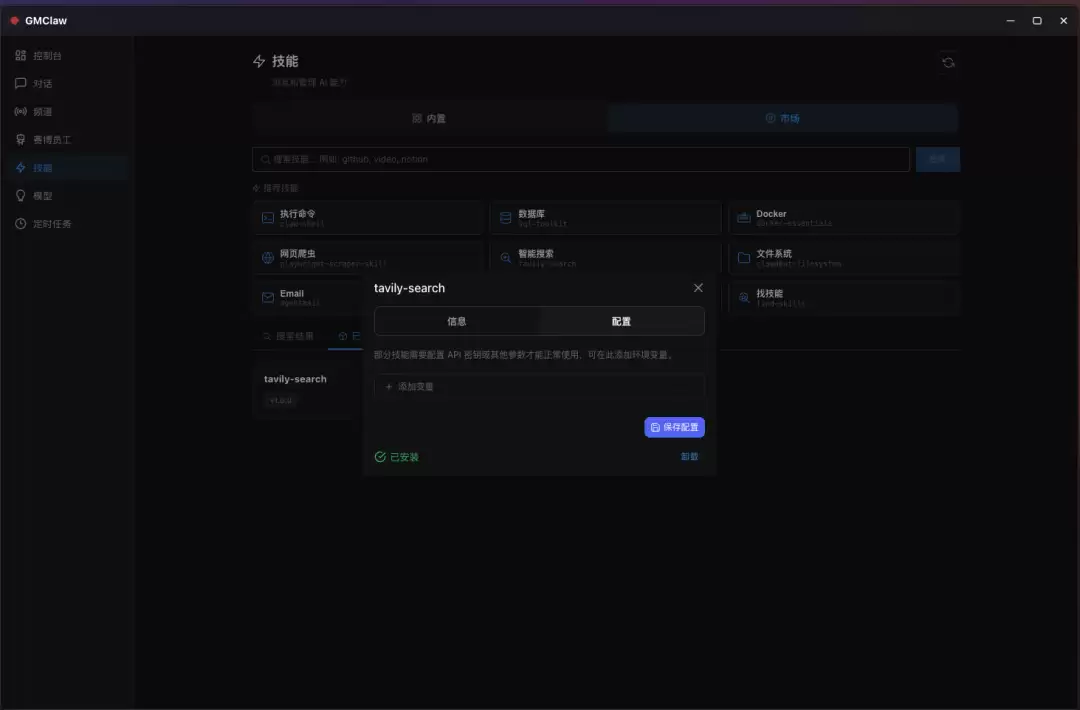Click the 数据库 database icon
Screen dimensions: 1080x710
pyautogui.click(x=505, y=217)
